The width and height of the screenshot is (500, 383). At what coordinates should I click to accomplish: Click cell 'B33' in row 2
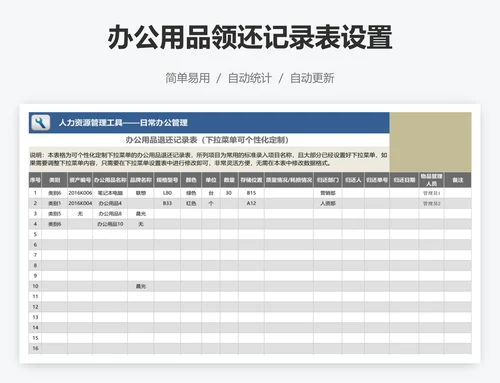click(167, 203)
